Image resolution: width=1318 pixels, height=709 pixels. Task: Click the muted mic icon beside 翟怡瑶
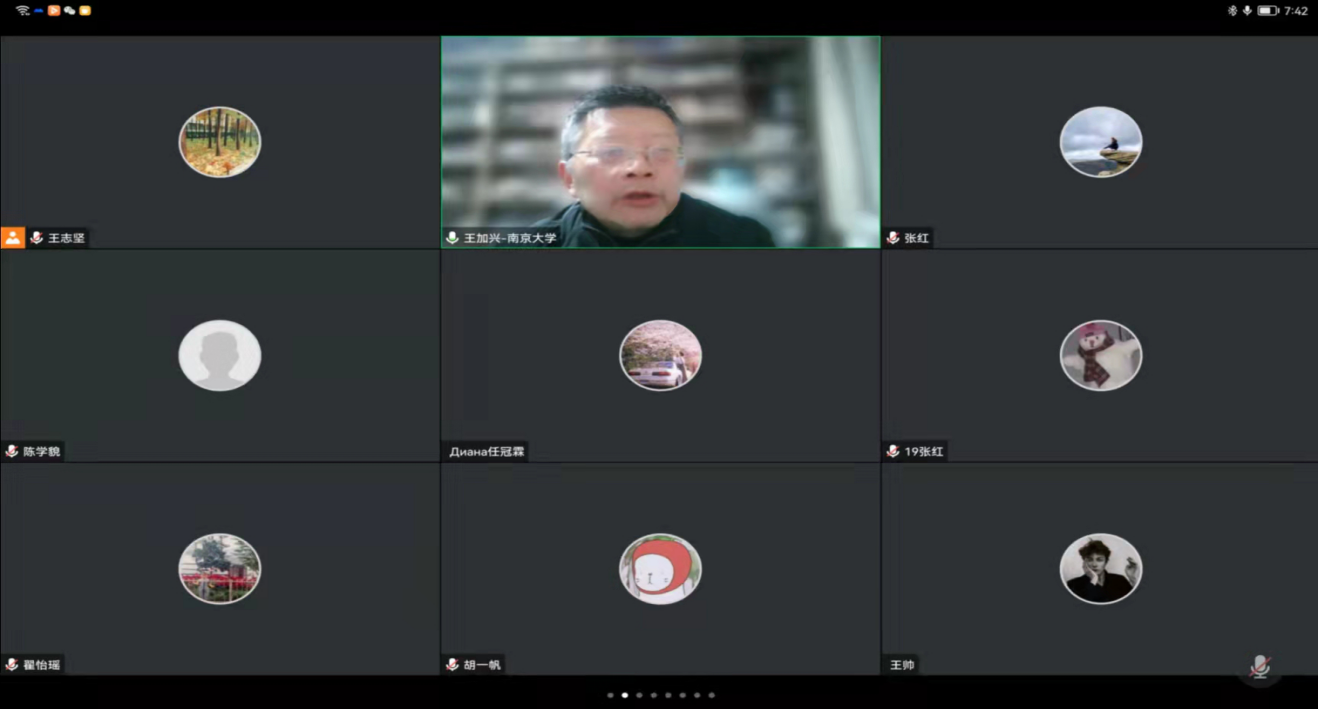coord(12,665)
